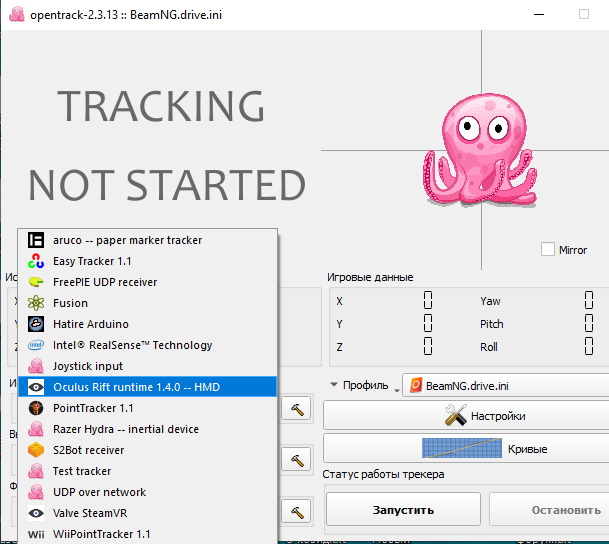Select Razer Hydra -- inertial device
609x544 pixels.
126,429
